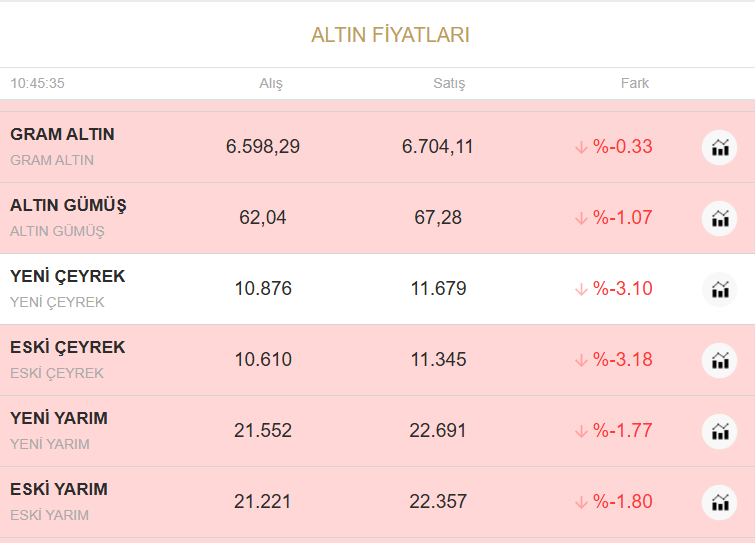Open the Eski Çeyrek row name
Image resolution: width=755 pixels, height=543 pixels.
67,347
